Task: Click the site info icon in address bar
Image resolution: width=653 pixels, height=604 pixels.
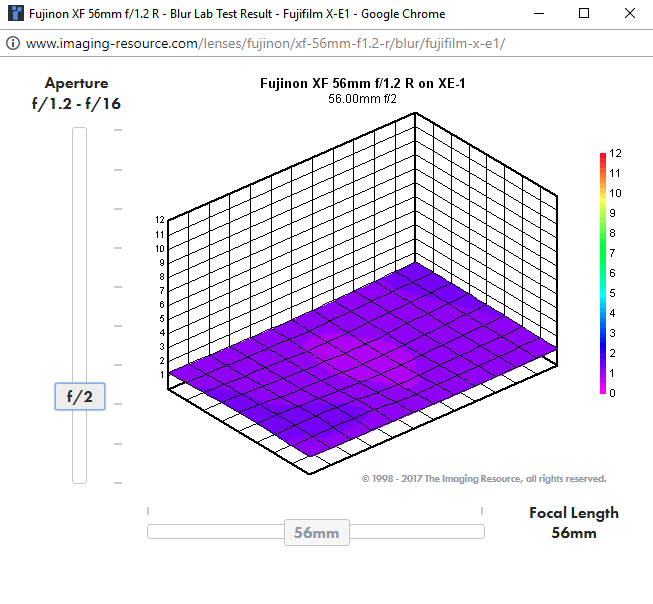Action: coord(13,43)
